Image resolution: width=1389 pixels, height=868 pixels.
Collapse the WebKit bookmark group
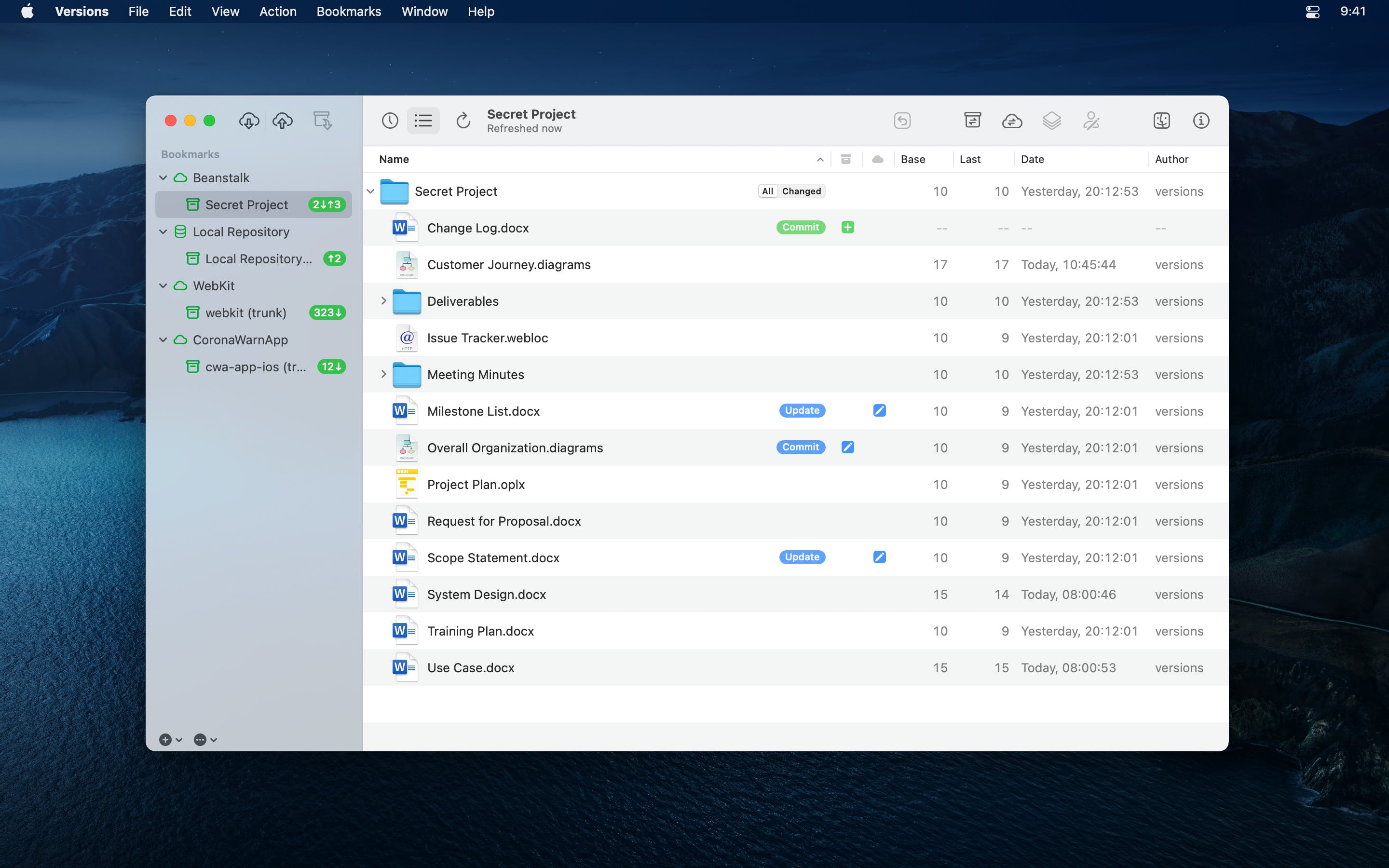pyautogui.click(x=163, y=285)
